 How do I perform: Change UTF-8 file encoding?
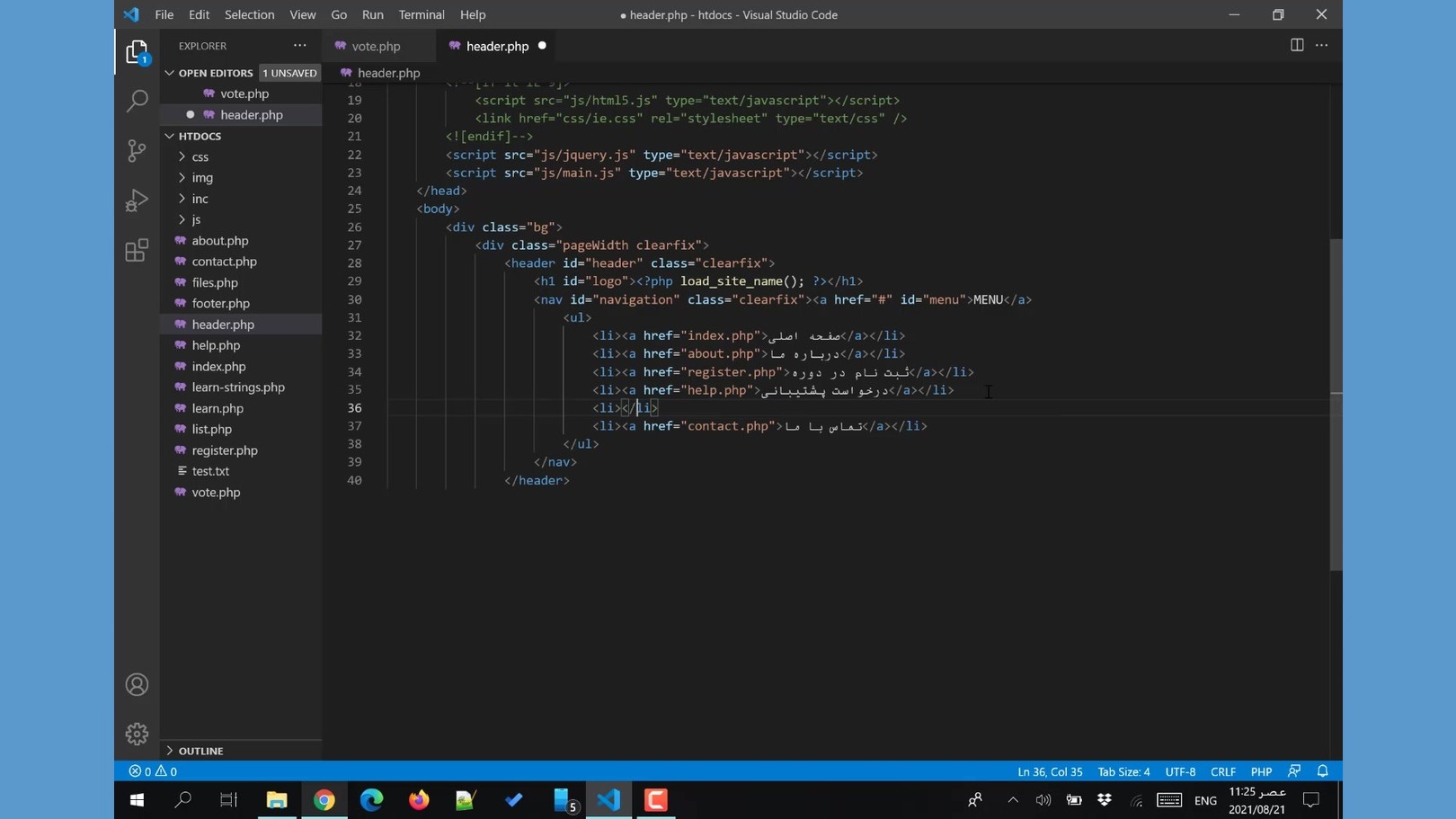pos(1180,771)
